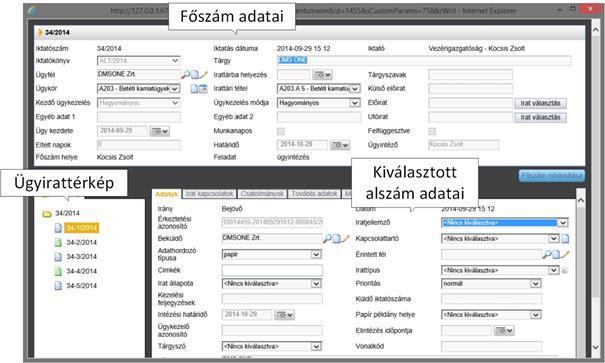Open the Határidő calendar picker
Viewport: 605px width, 363px height.
point(340,145)
